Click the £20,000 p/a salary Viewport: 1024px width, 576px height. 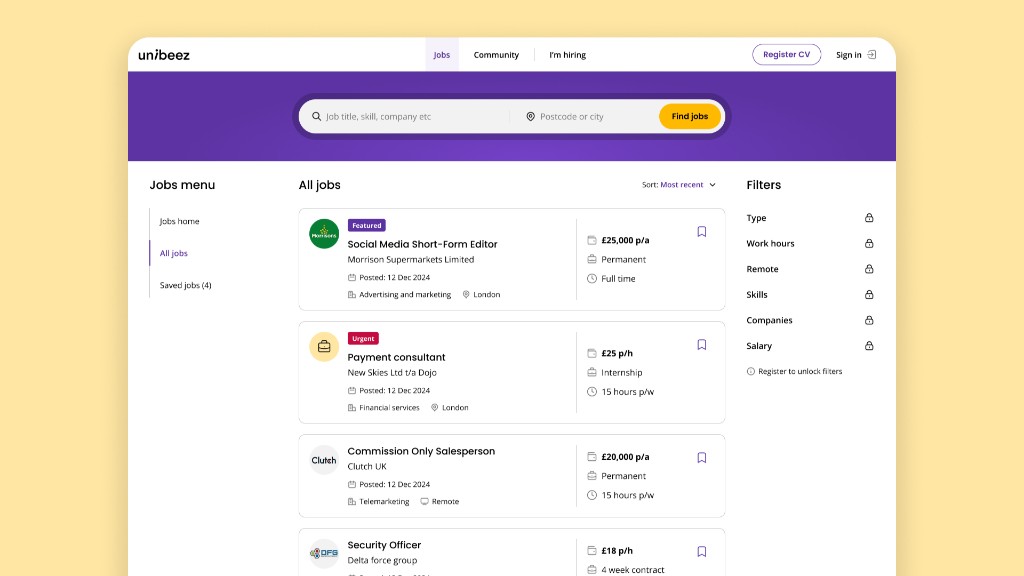click(625, 457)
